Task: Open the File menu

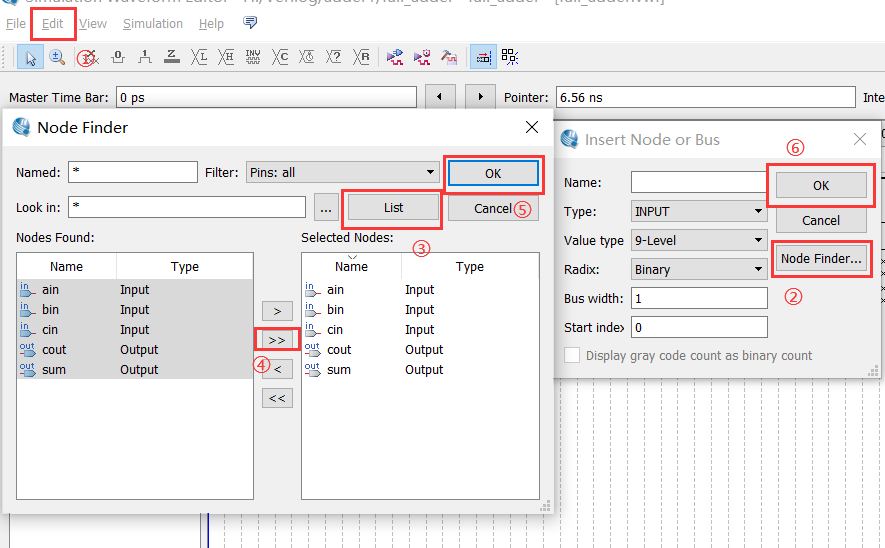Action: click(x=15, y=24)
